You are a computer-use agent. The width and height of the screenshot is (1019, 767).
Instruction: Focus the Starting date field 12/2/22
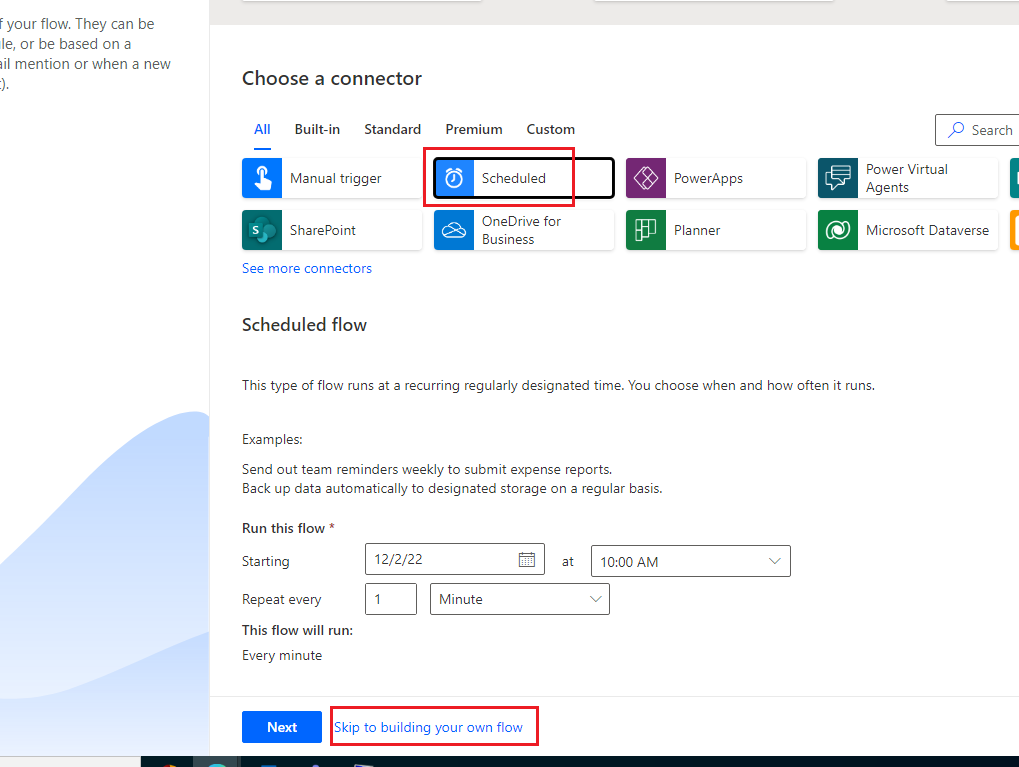coord(455,559)
